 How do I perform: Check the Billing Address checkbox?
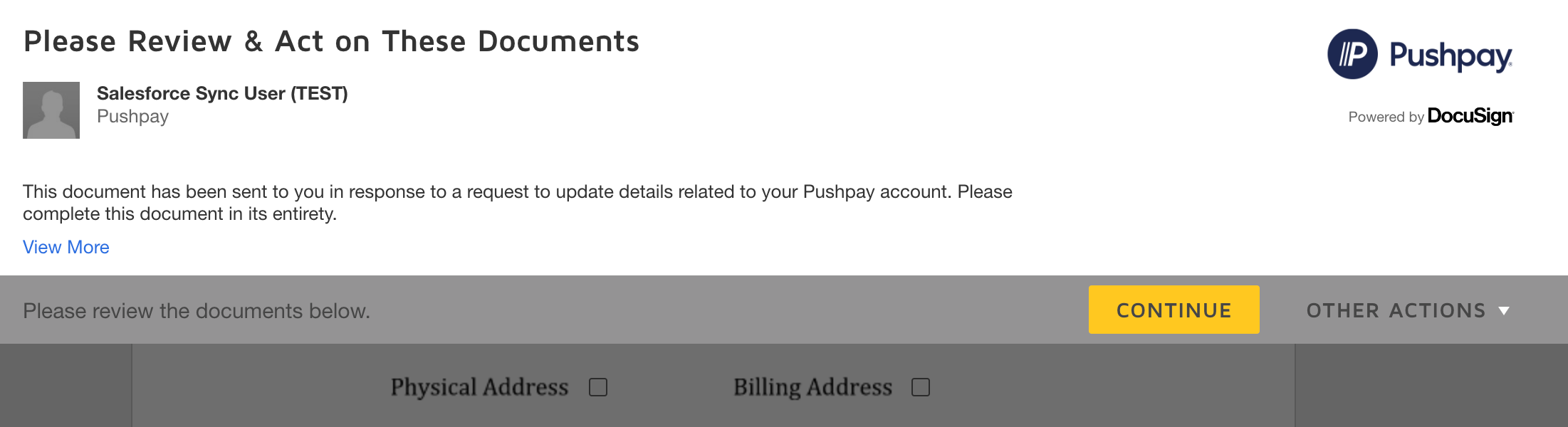pyautogui.click(x=922, y=386)
